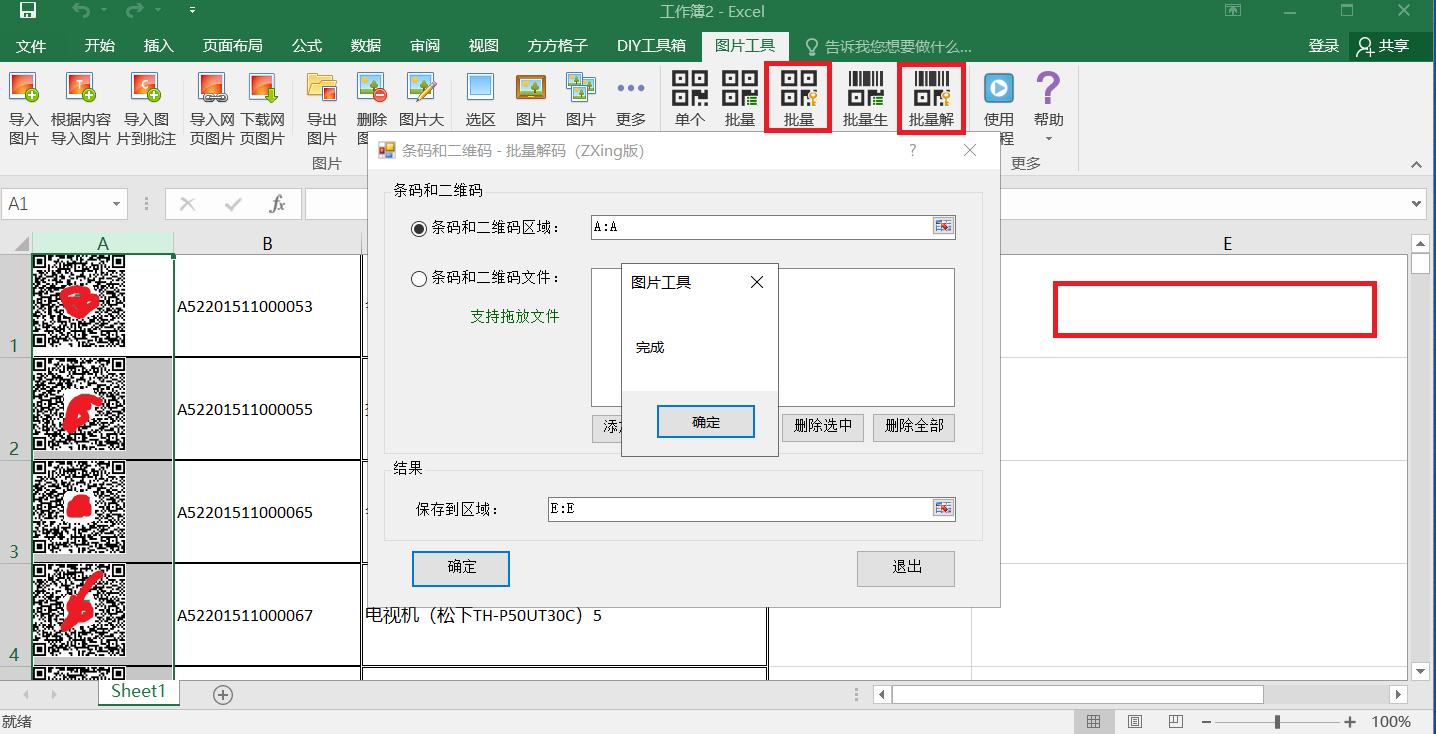Click the 使用教程 play icon

(998, 88)
